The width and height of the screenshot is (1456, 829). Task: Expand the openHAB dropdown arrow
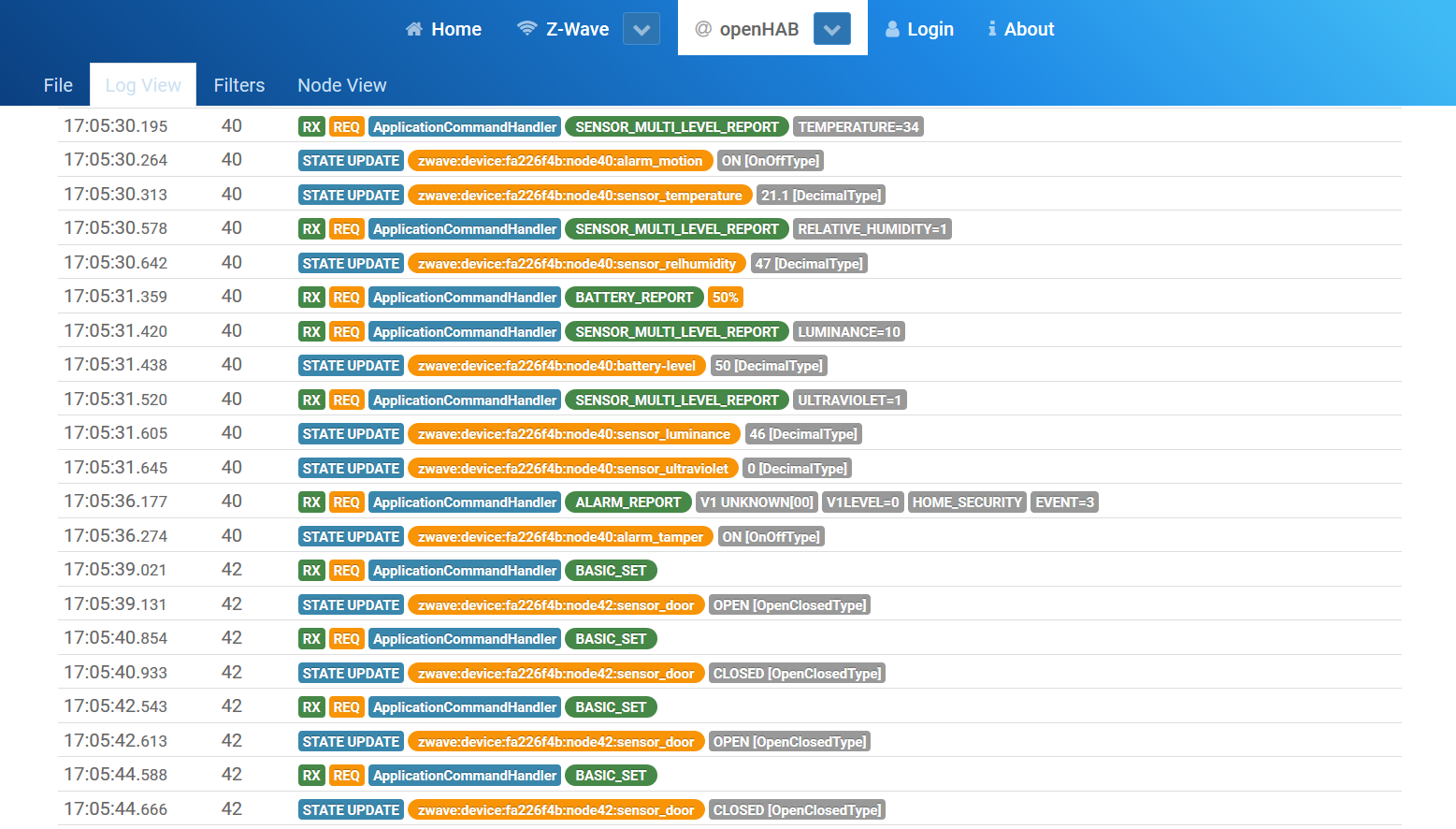tap(831, 29)
